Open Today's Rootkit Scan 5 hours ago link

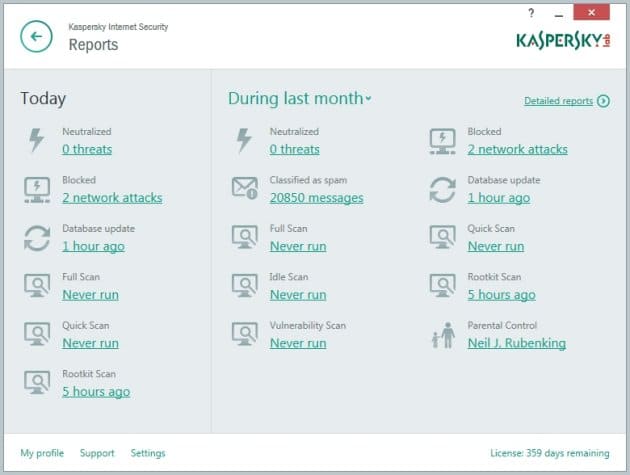point(96,392)
